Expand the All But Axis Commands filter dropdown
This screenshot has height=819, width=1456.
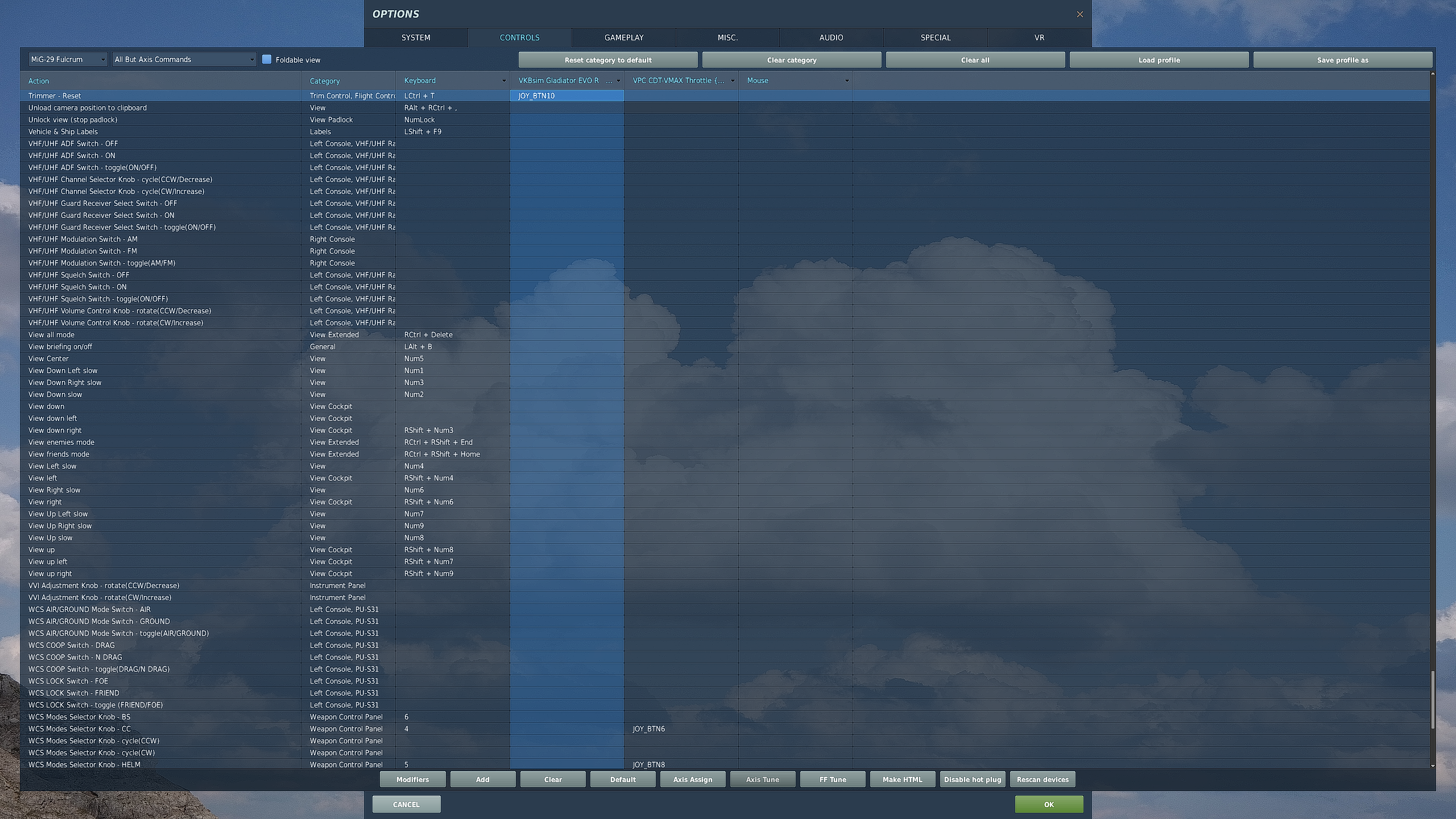click(184, 59)
